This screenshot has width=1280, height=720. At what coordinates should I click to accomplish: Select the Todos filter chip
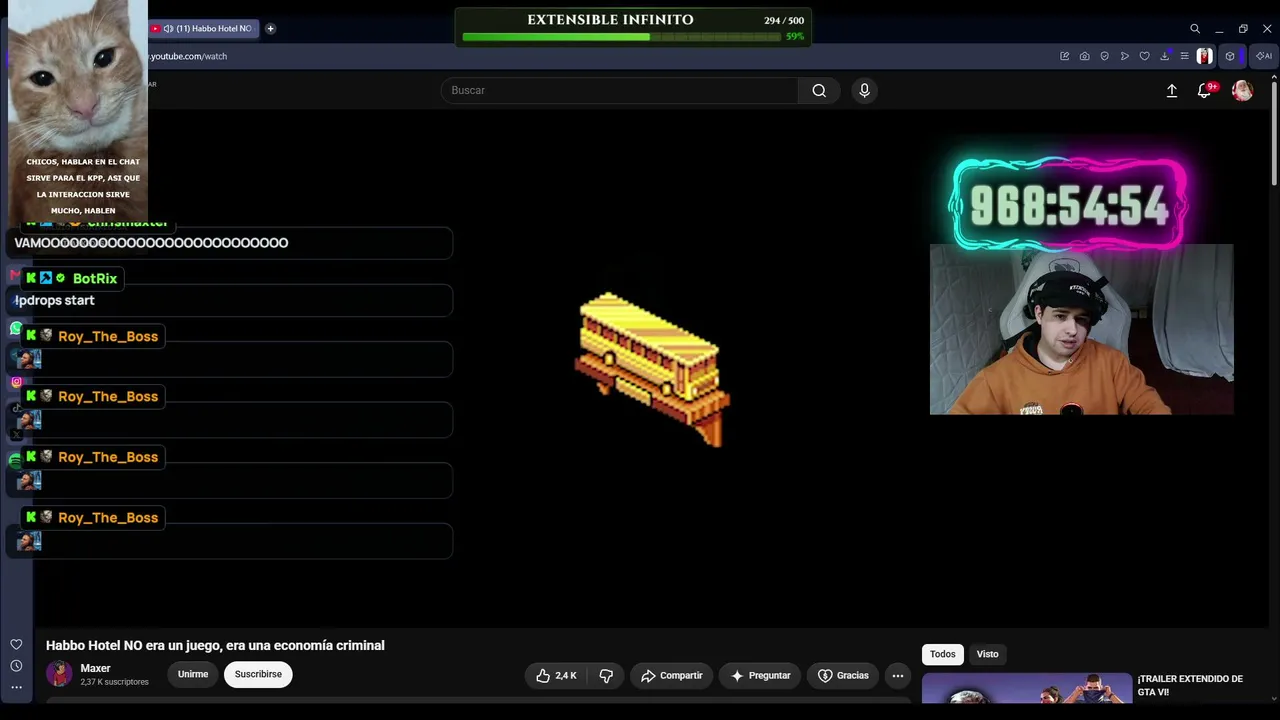pyautogui.click(x=943, y=654)
